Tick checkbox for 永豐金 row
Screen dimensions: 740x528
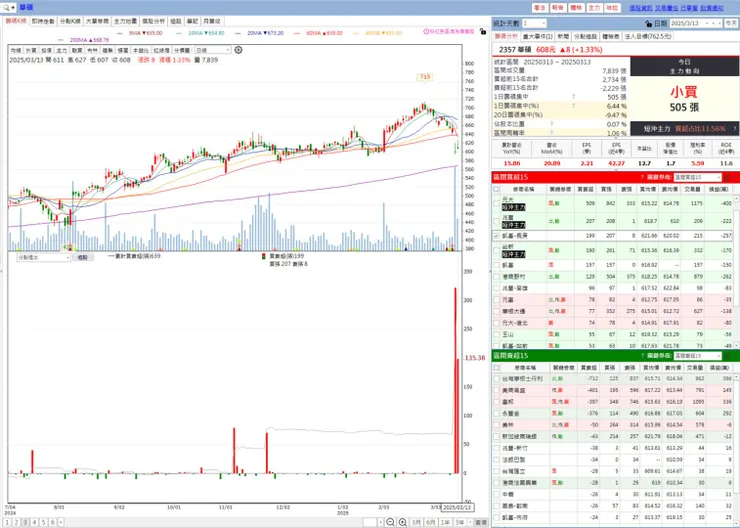tap(496, 413)
